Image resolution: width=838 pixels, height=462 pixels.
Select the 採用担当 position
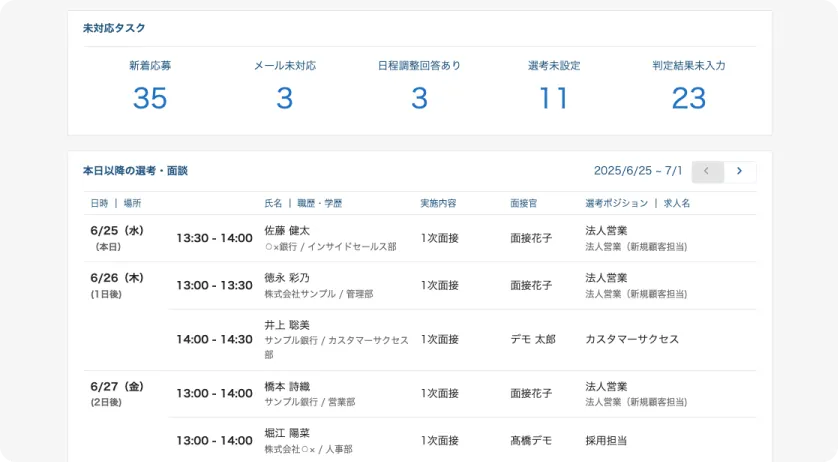(x=606, y=440)
